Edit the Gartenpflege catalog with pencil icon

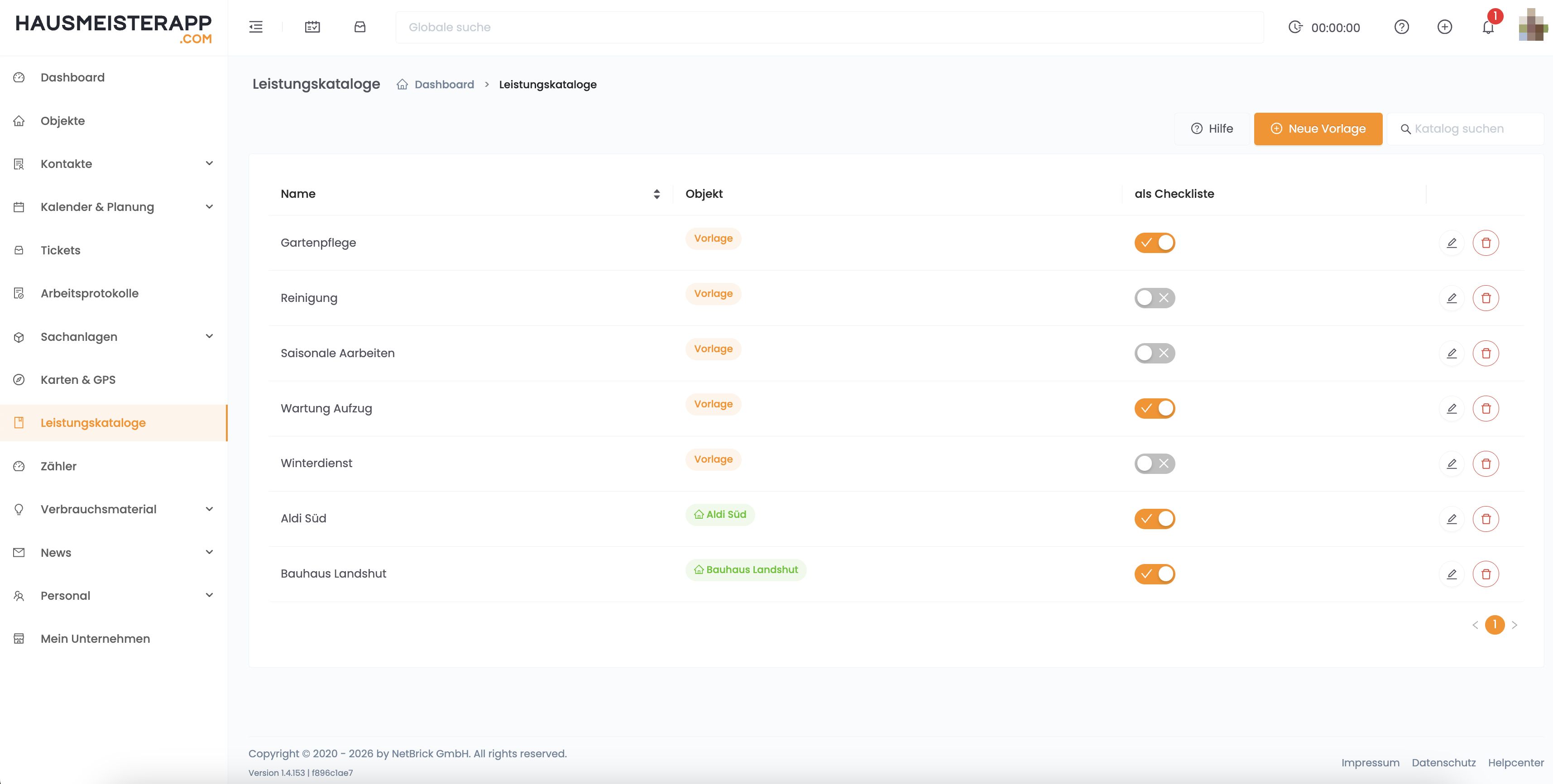click(1452, 243)
